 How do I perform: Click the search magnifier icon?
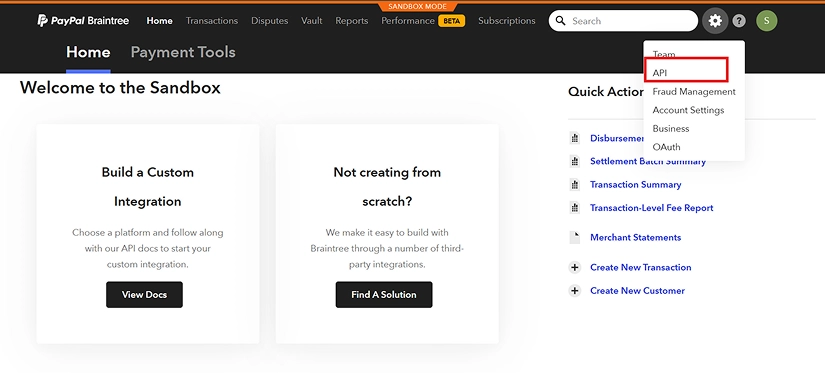click(561, 21)
